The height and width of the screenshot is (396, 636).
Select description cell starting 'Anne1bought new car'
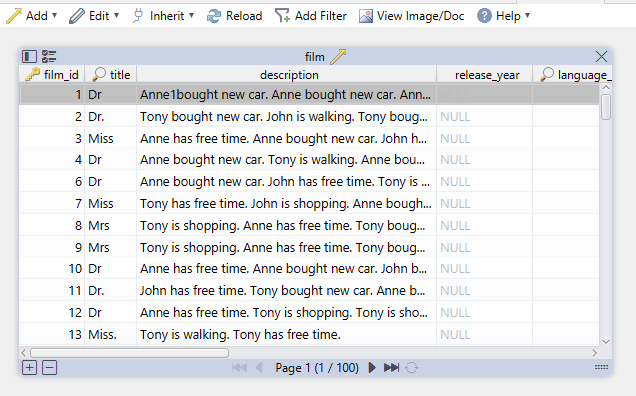point(287,95)
